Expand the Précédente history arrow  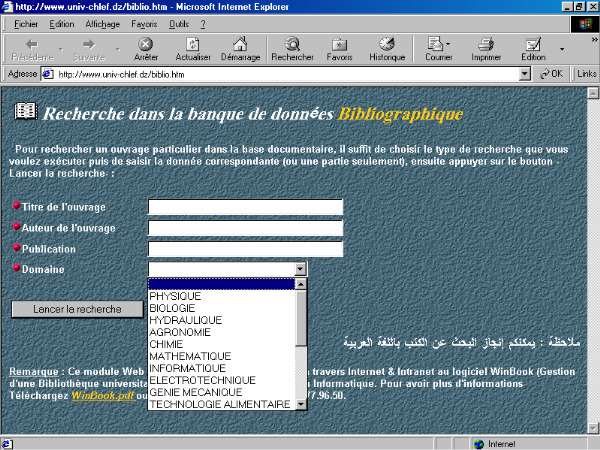60,49
